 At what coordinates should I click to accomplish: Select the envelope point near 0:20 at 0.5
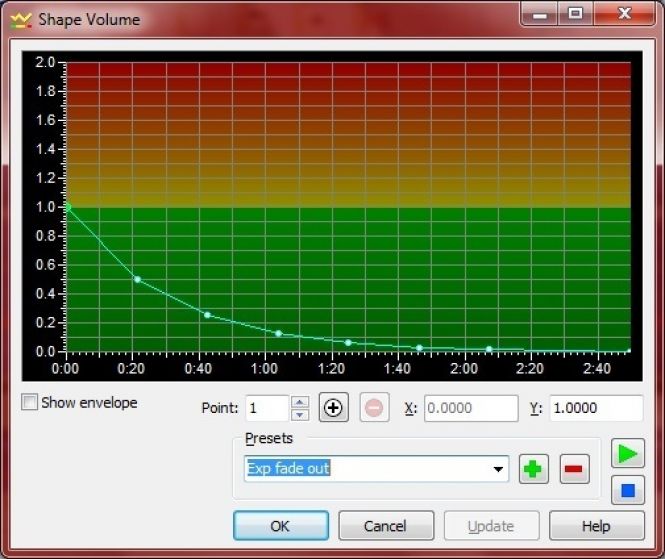click(137, 280)
